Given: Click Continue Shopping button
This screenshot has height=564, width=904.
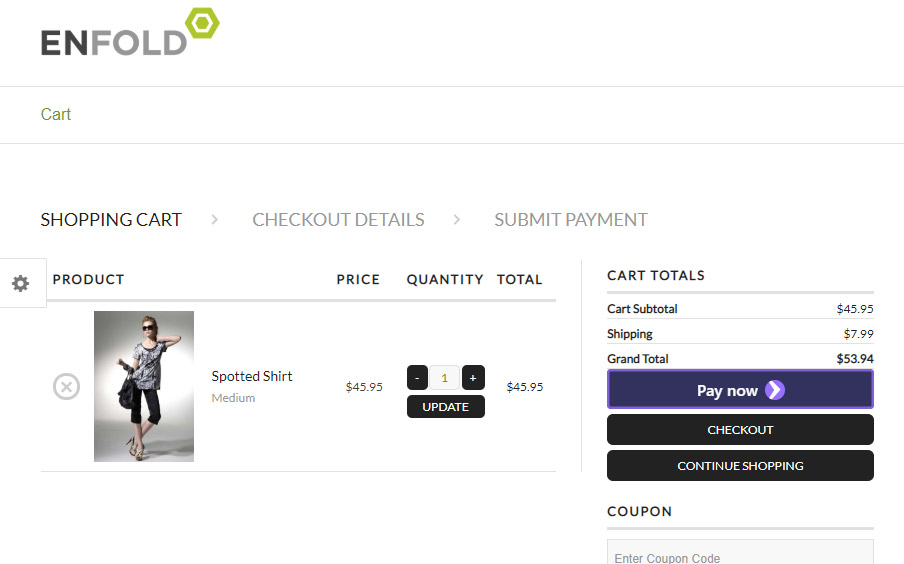Looking at the screenshot, I should click(740, 466).
